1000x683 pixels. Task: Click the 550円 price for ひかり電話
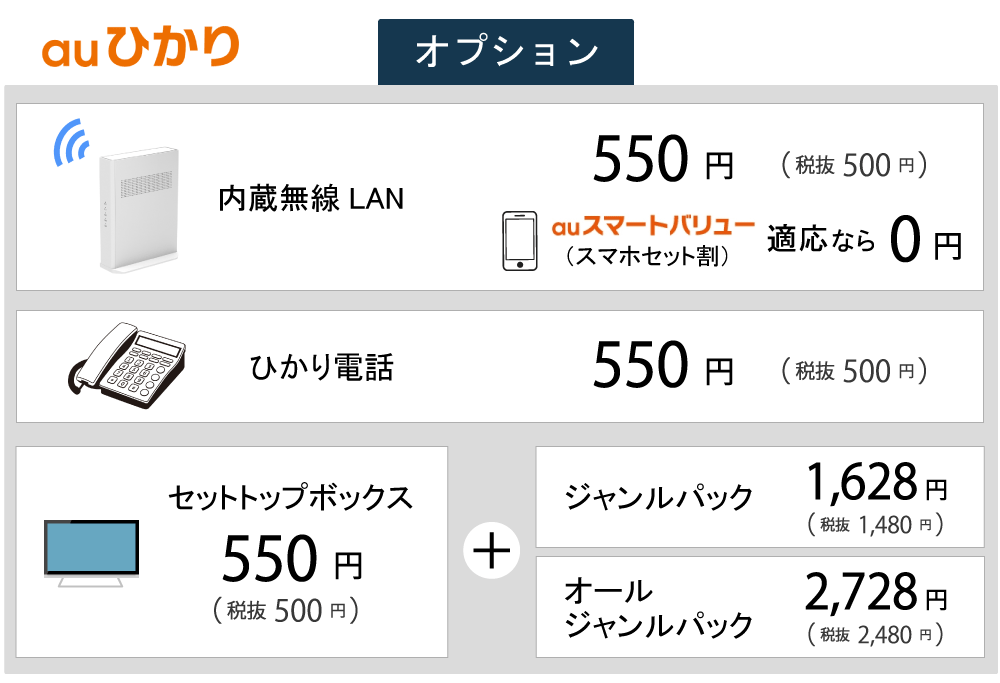pyautogui.click(x=663, y=365)
